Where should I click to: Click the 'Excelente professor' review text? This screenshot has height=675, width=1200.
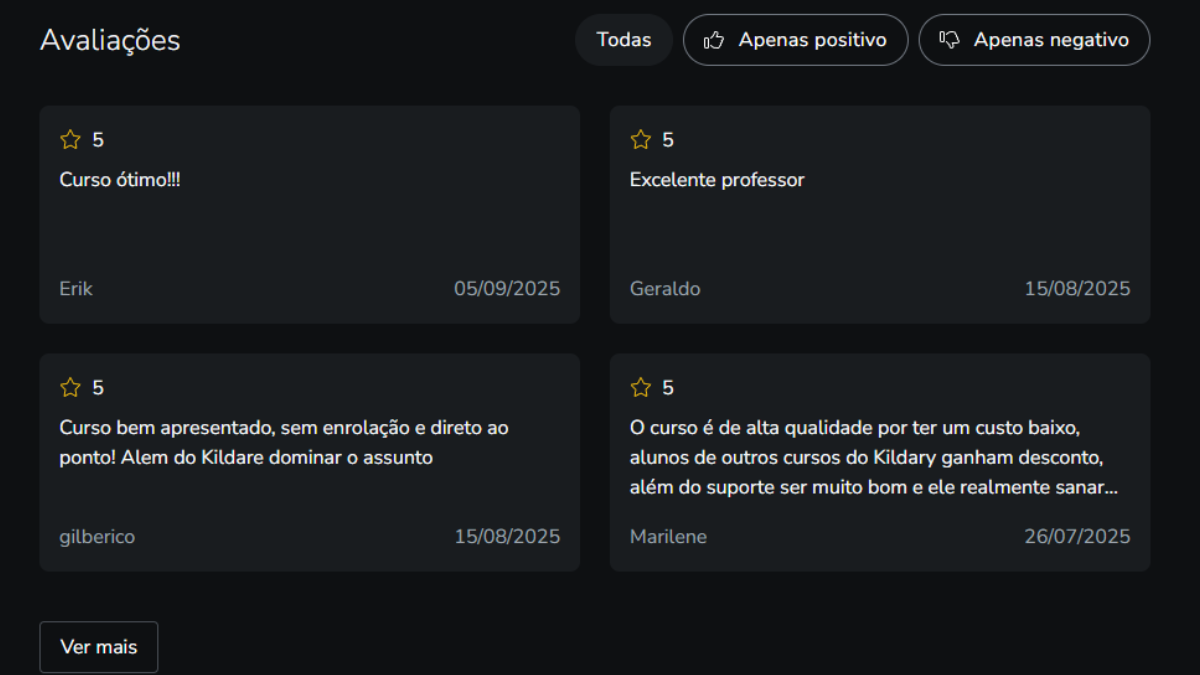717,180
